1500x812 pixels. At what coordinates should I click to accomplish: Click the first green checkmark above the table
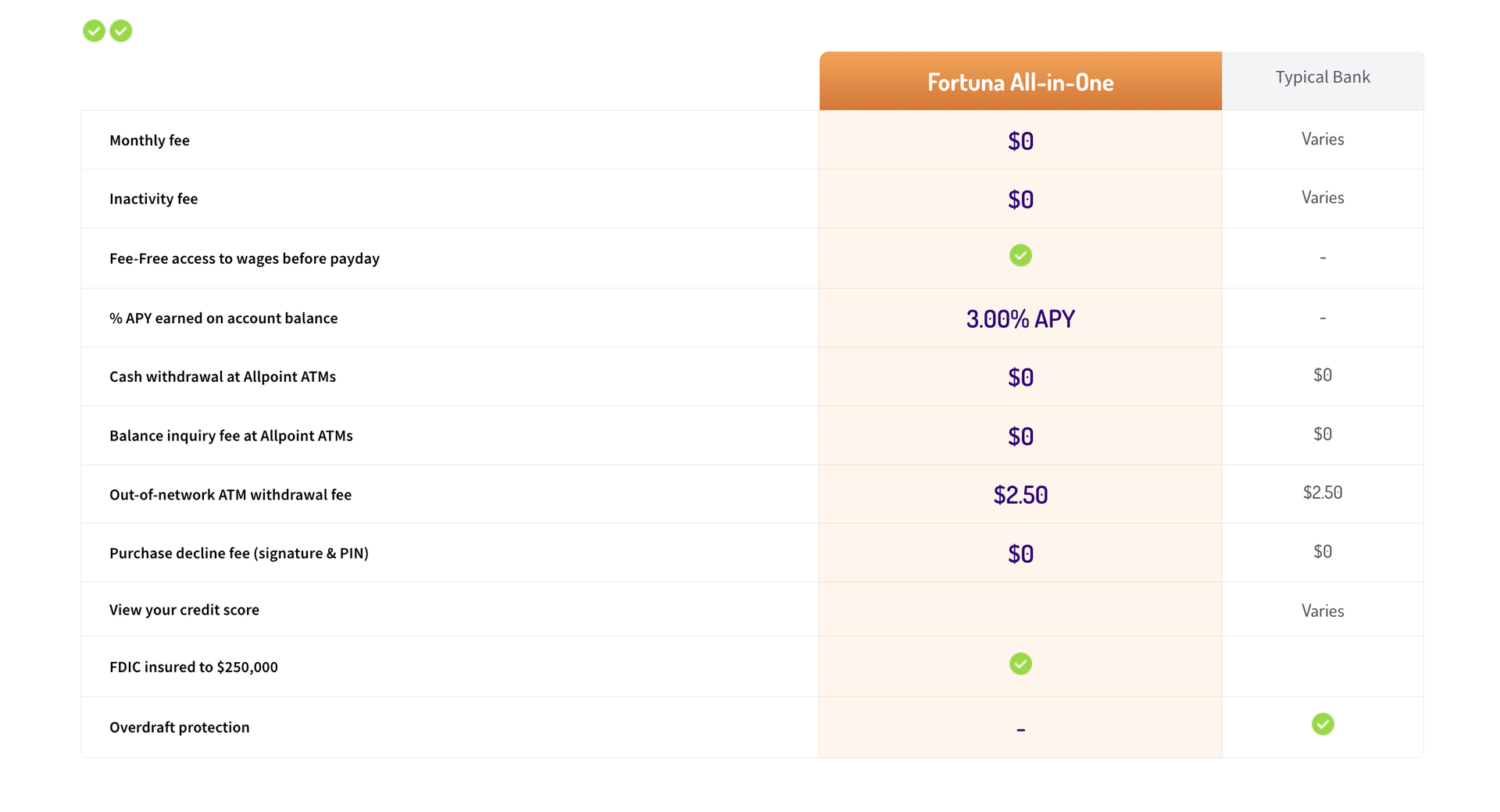coord(95,31)
